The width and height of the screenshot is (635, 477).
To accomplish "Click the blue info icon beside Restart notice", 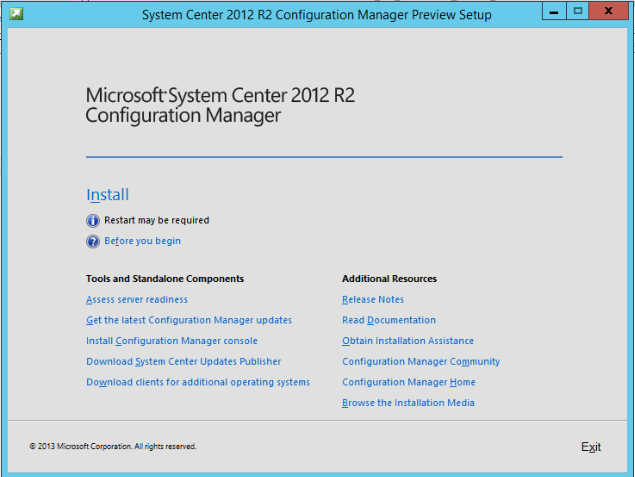I will click(x=93, y=220).
